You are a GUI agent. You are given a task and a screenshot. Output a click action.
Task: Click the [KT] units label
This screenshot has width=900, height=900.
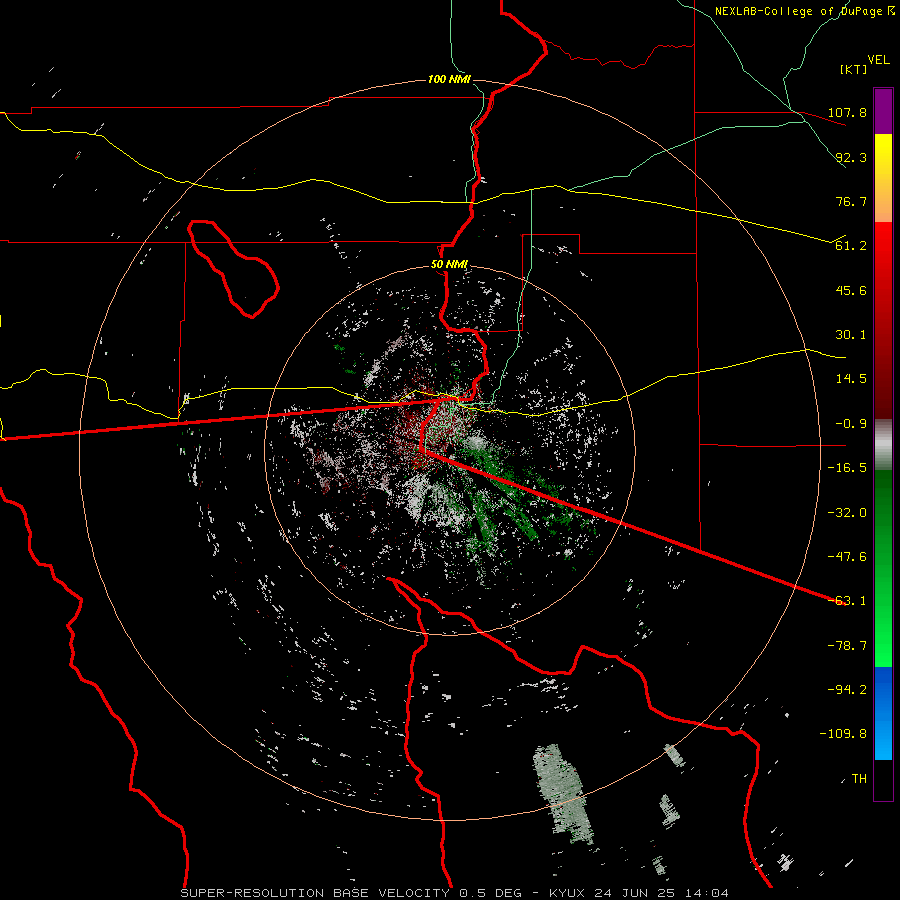854,69
